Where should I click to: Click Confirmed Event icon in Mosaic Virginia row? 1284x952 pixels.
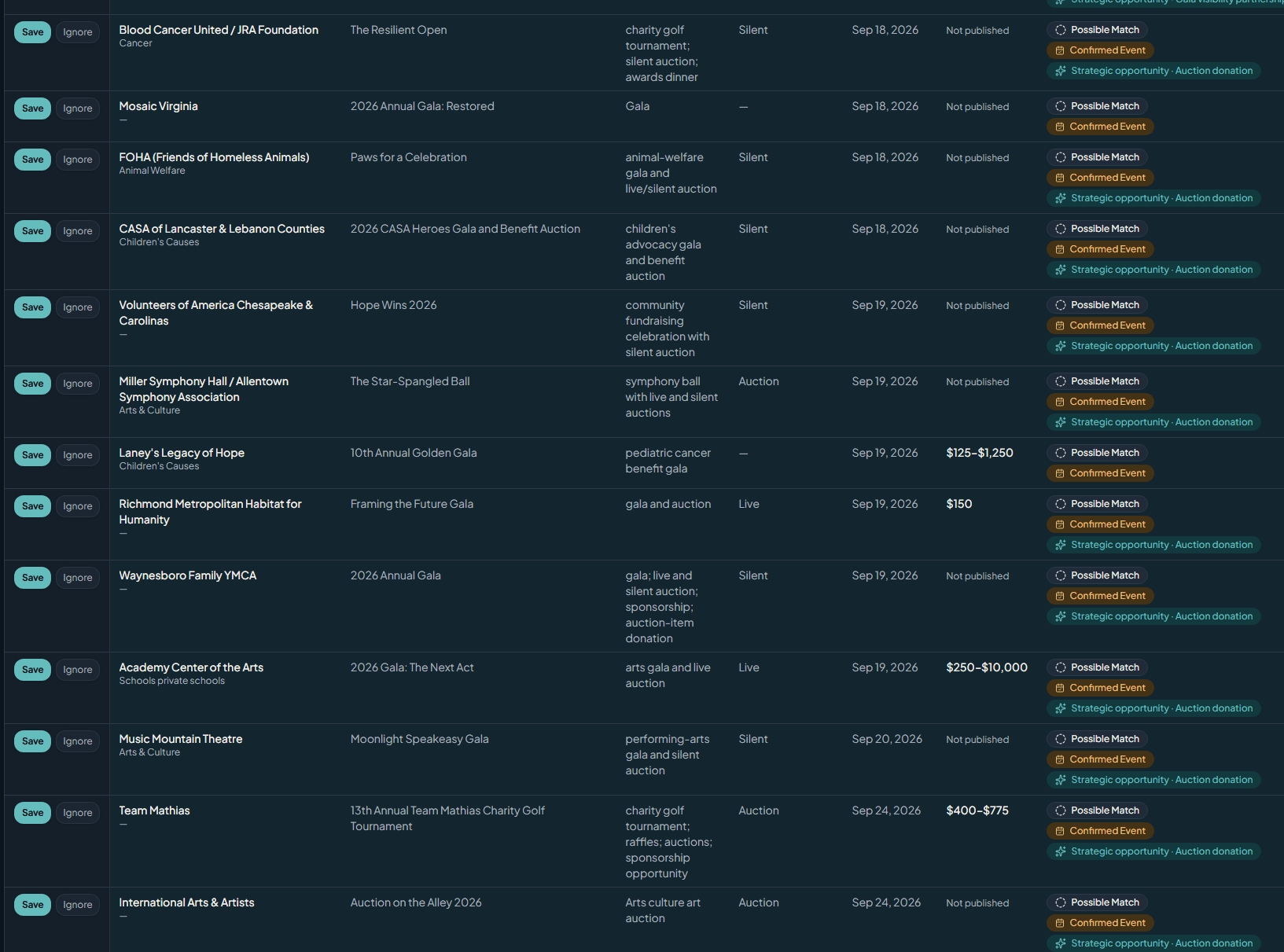click(1060, 127)
